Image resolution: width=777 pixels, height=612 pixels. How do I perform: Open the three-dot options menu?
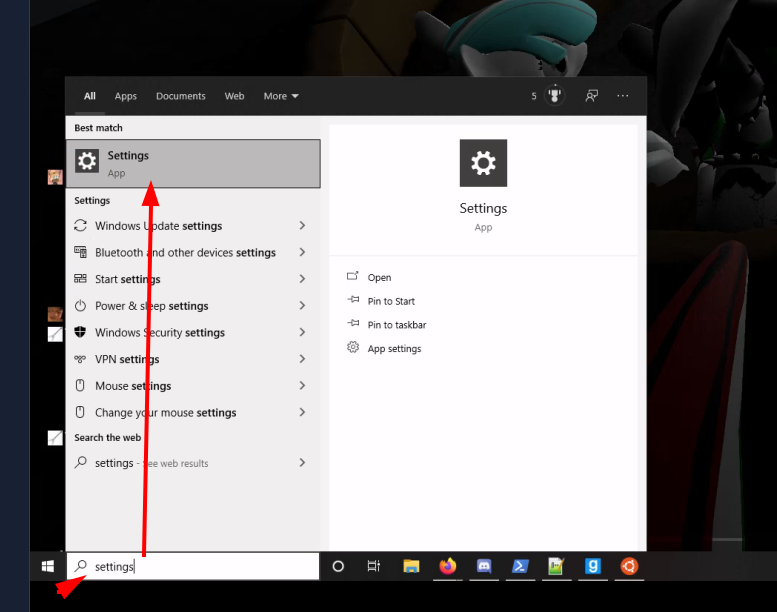pos(623,96)
